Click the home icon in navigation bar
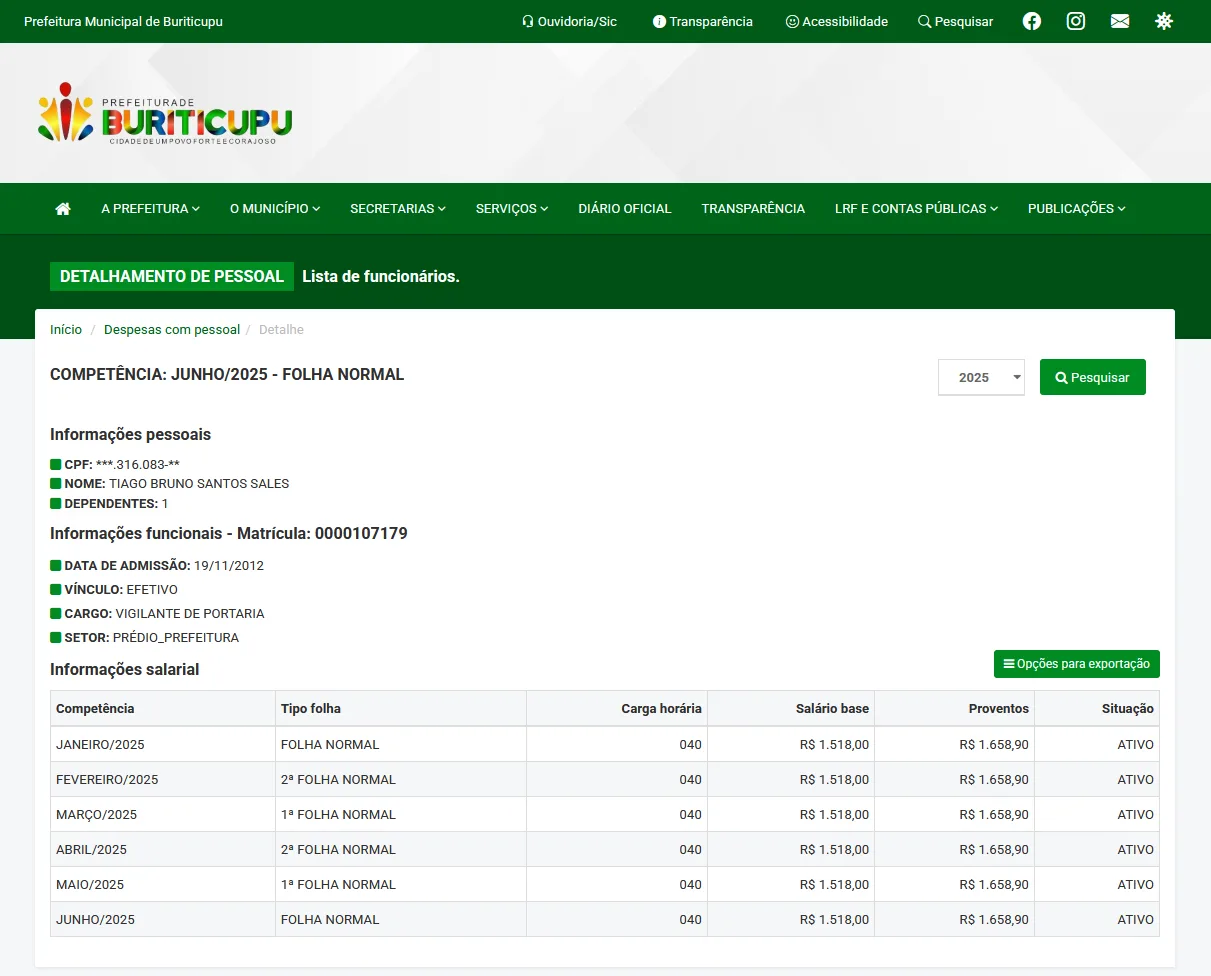 63,209
